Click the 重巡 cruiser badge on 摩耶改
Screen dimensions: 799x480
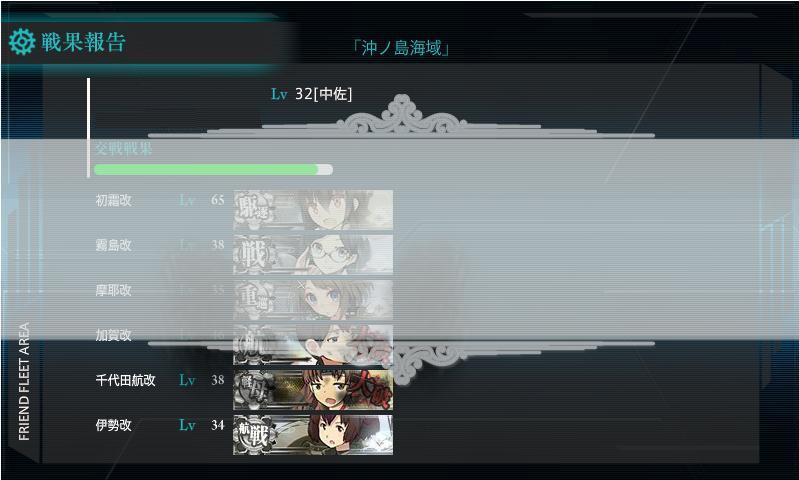coord(254,299)
